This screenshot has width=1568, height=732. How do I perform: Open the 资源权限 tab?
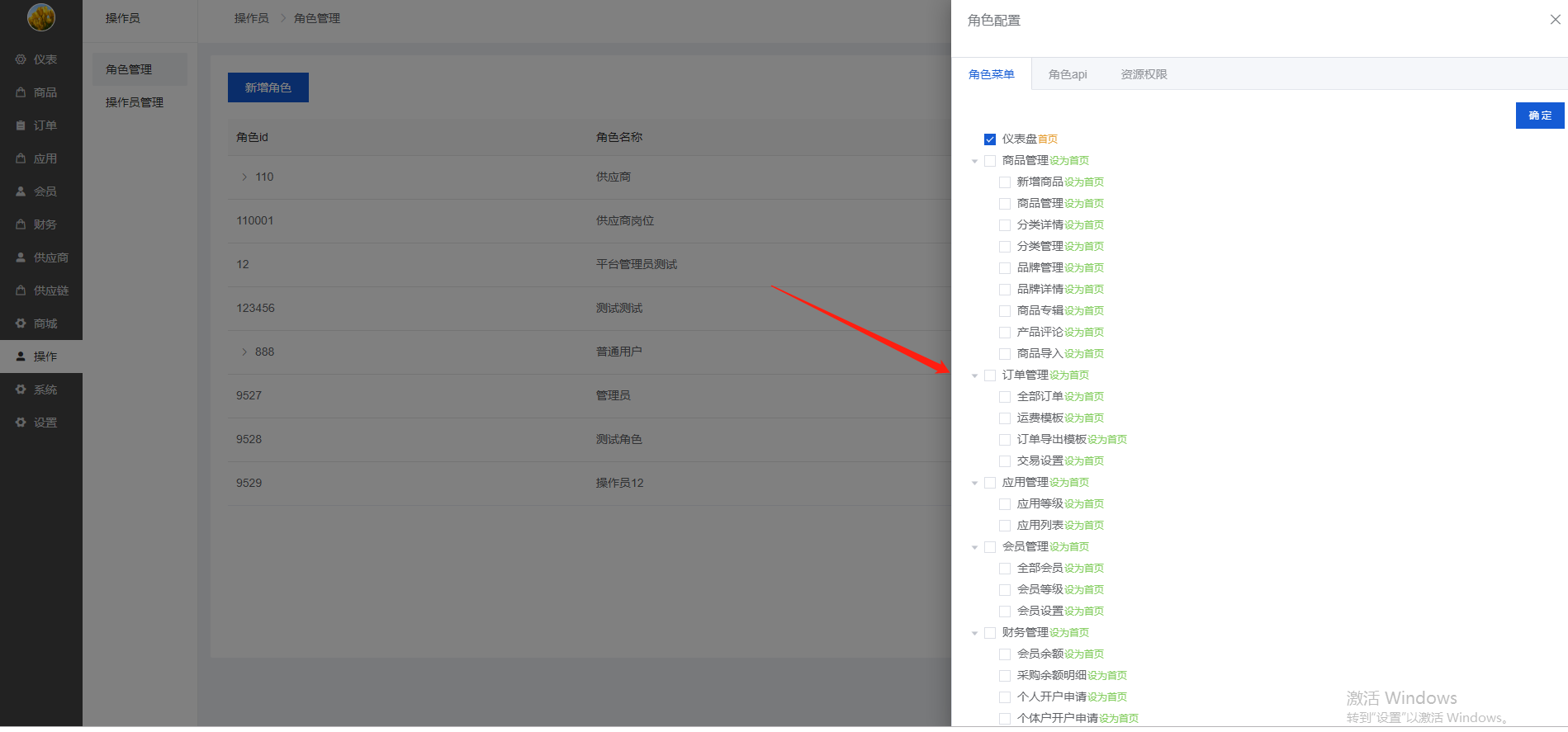[1144, 74]
